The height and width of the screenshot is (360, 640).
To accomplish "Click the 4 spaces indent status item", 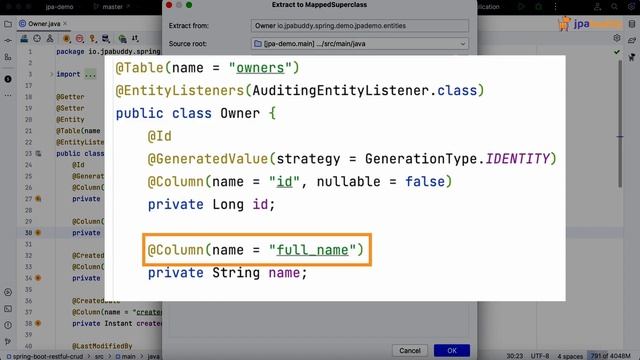I will [570, 356].
